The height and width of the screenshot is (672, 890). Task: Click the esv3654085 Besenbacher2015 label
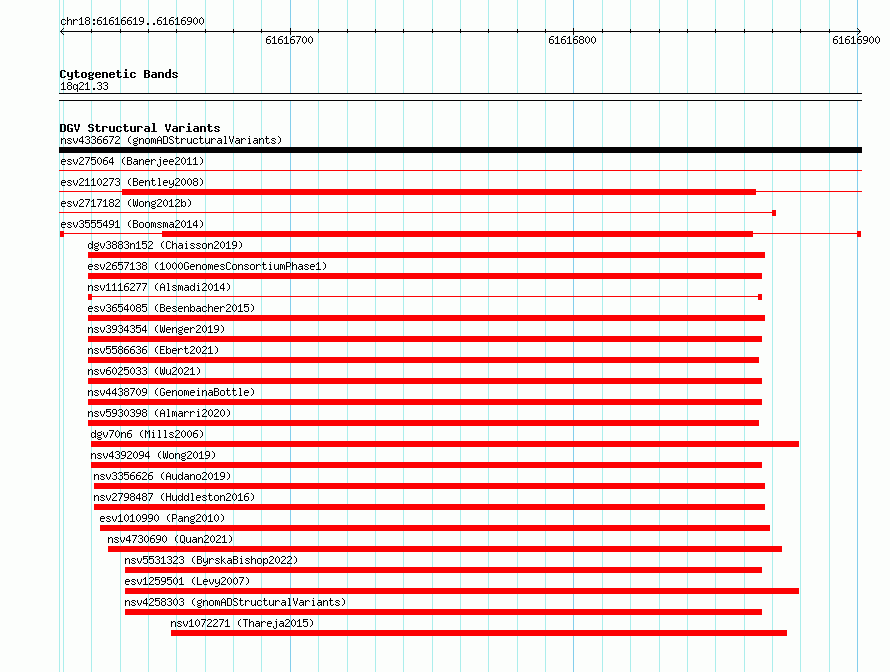[171, 308]
